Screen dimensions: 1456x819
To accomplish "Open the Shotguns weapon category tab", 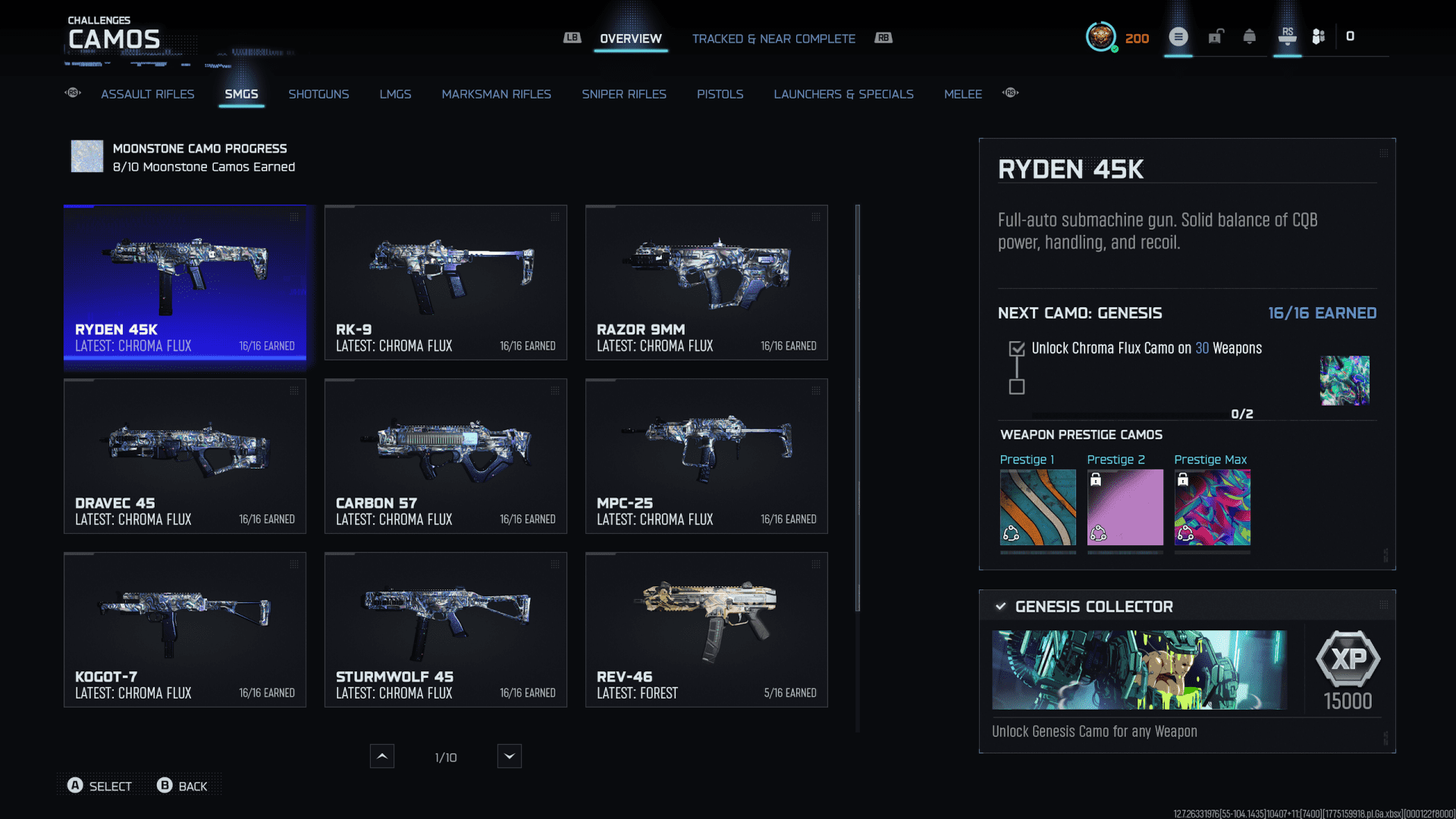I will click(x=318, y=94).
